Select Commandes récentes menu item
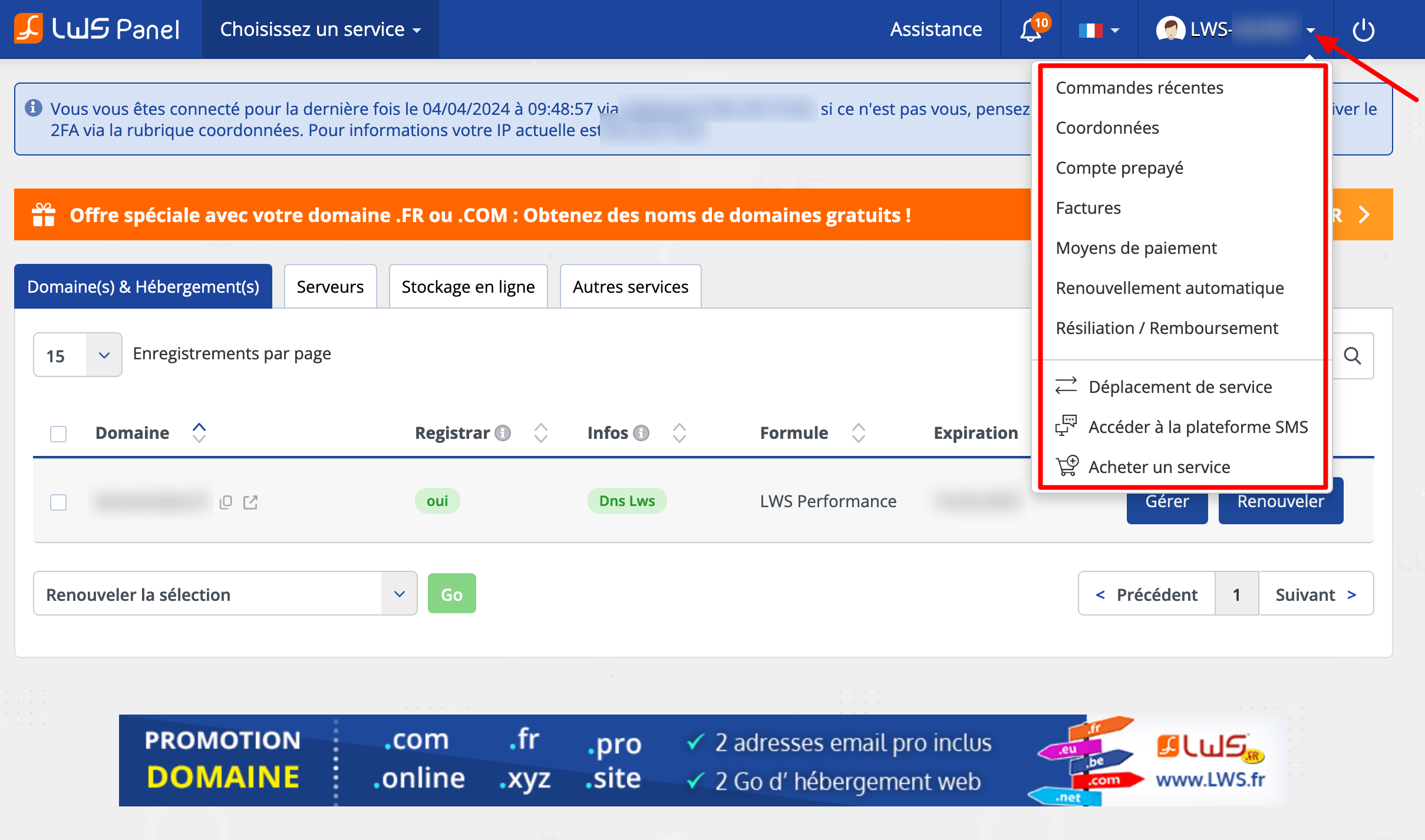Viewport: 1425px width, 840px height. [1139, 88]
